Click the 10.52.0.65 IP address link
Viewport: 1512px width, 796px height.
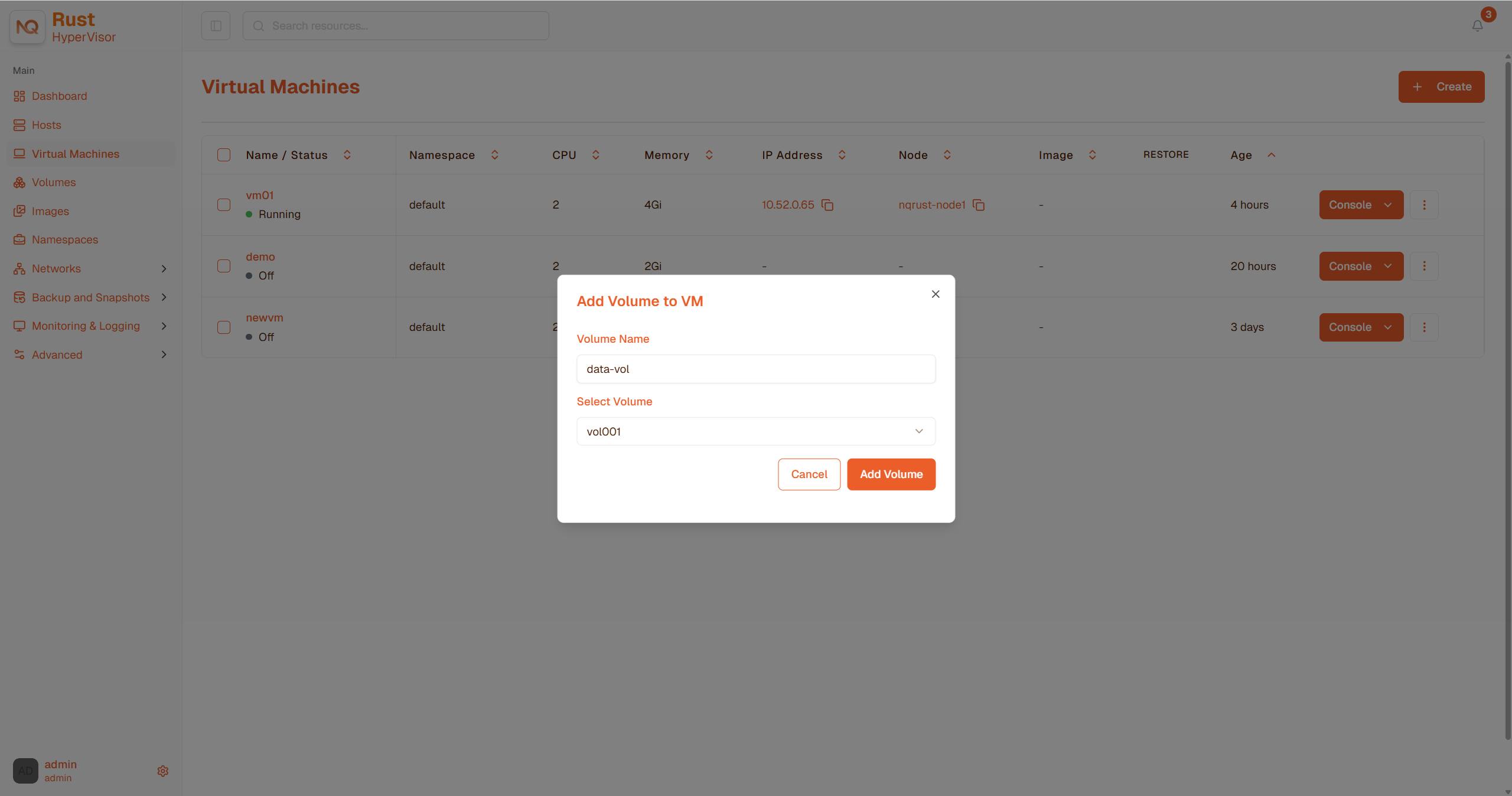tap(787, 205)
